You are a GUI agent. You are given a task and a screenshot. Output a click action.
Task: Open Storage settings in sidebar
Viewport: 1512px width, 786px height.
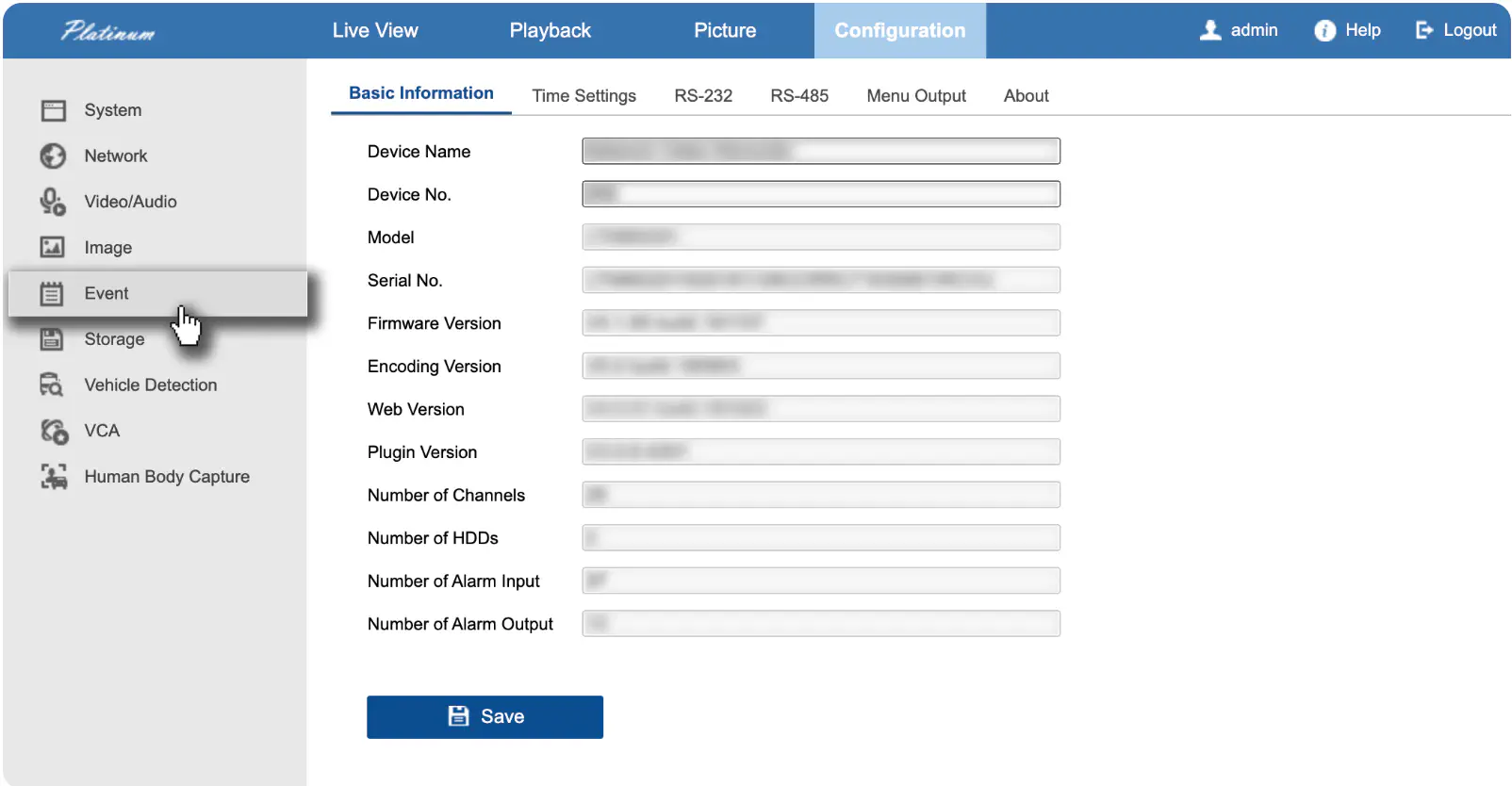[114, 339]
